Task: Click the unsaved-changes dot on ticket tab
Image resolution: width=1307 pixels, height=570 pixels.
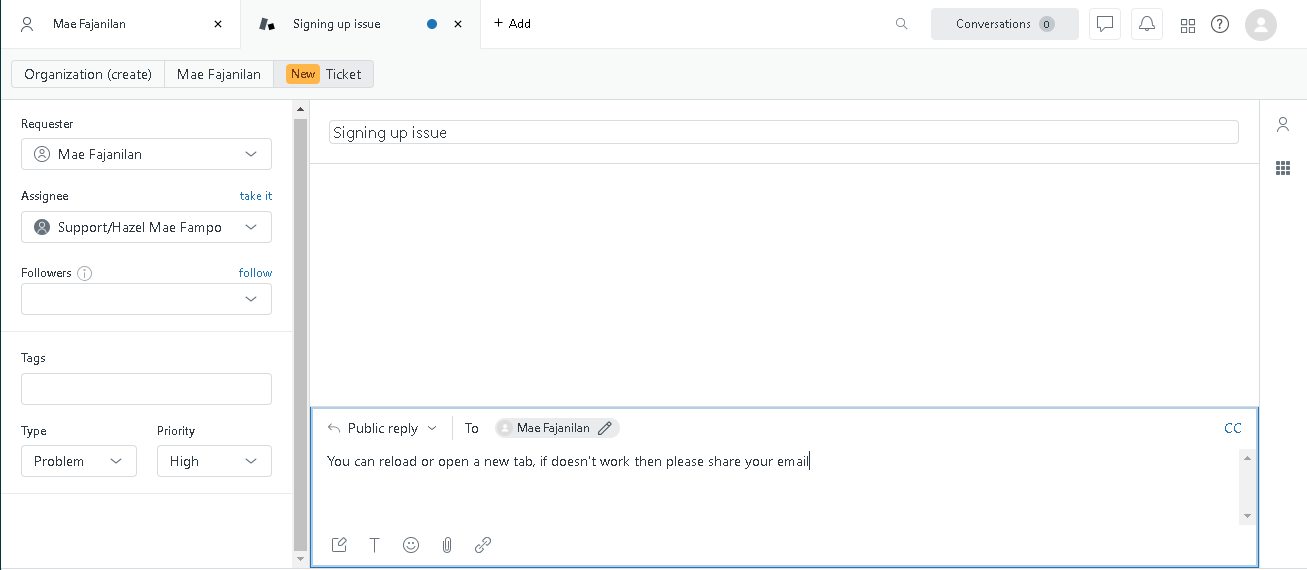Action: point(432,24)
